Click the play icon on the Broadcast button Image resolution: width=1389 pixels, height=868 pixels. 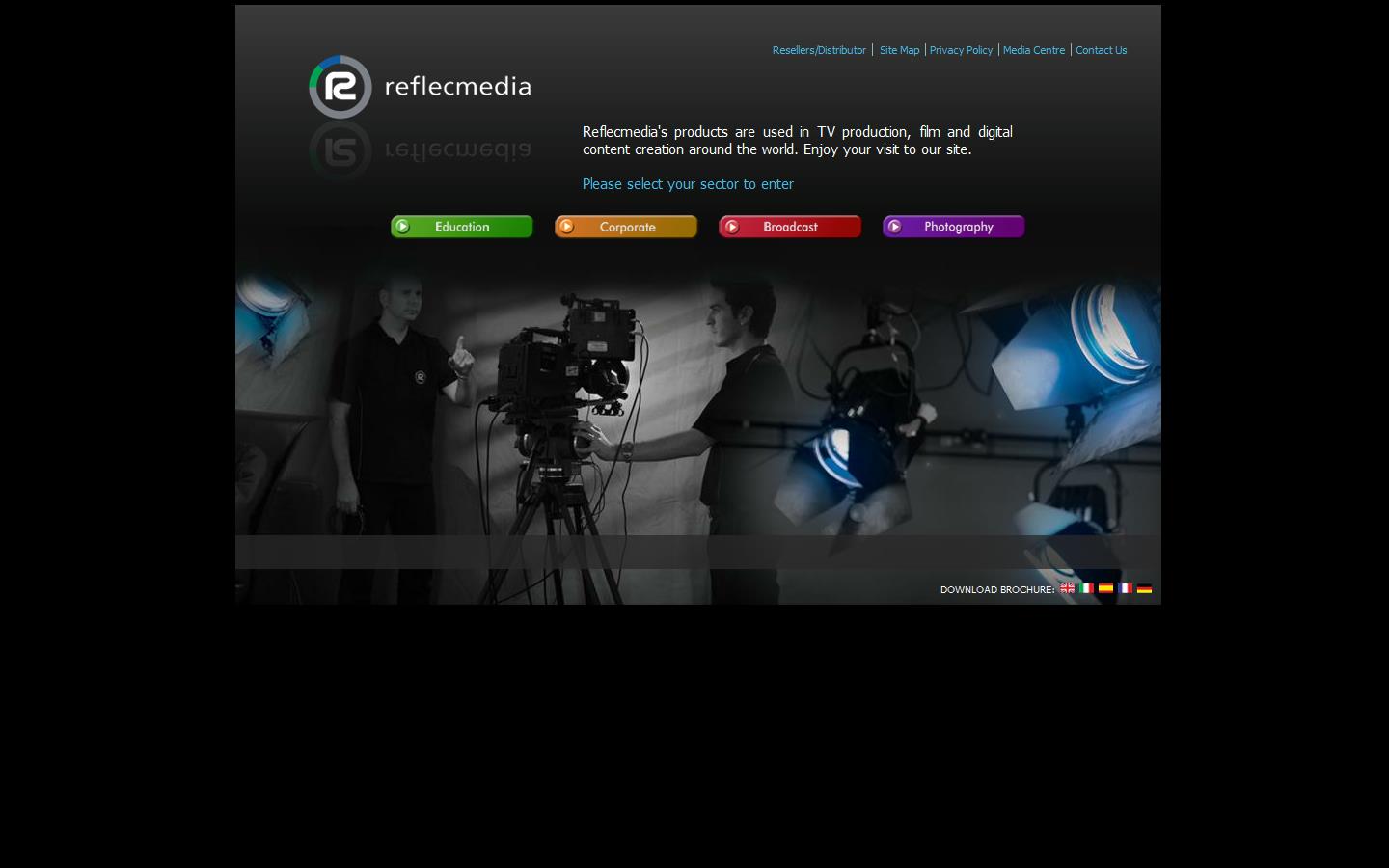[733, 226]
